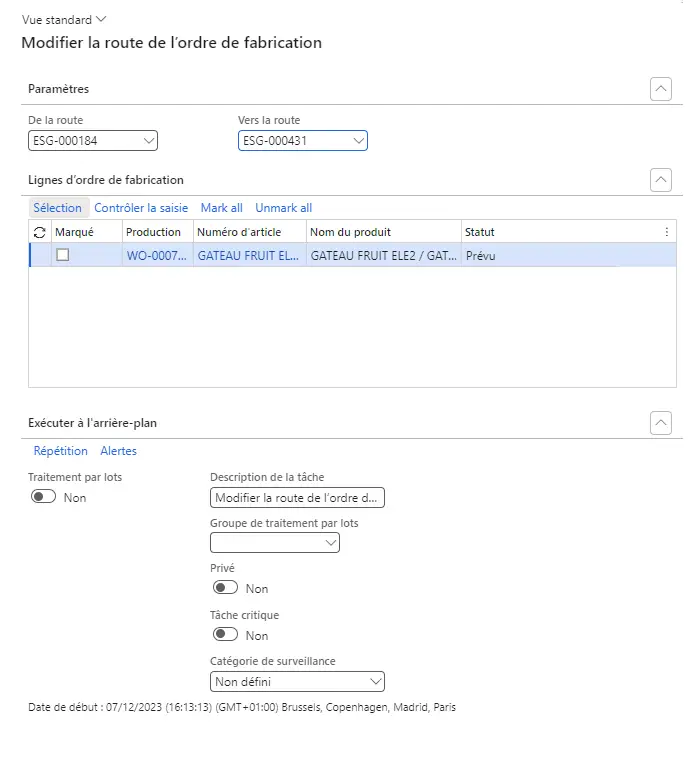Screen dimensions: 693x765
Task: Open the Vers la route dropdown
Action: click(359, 141)
